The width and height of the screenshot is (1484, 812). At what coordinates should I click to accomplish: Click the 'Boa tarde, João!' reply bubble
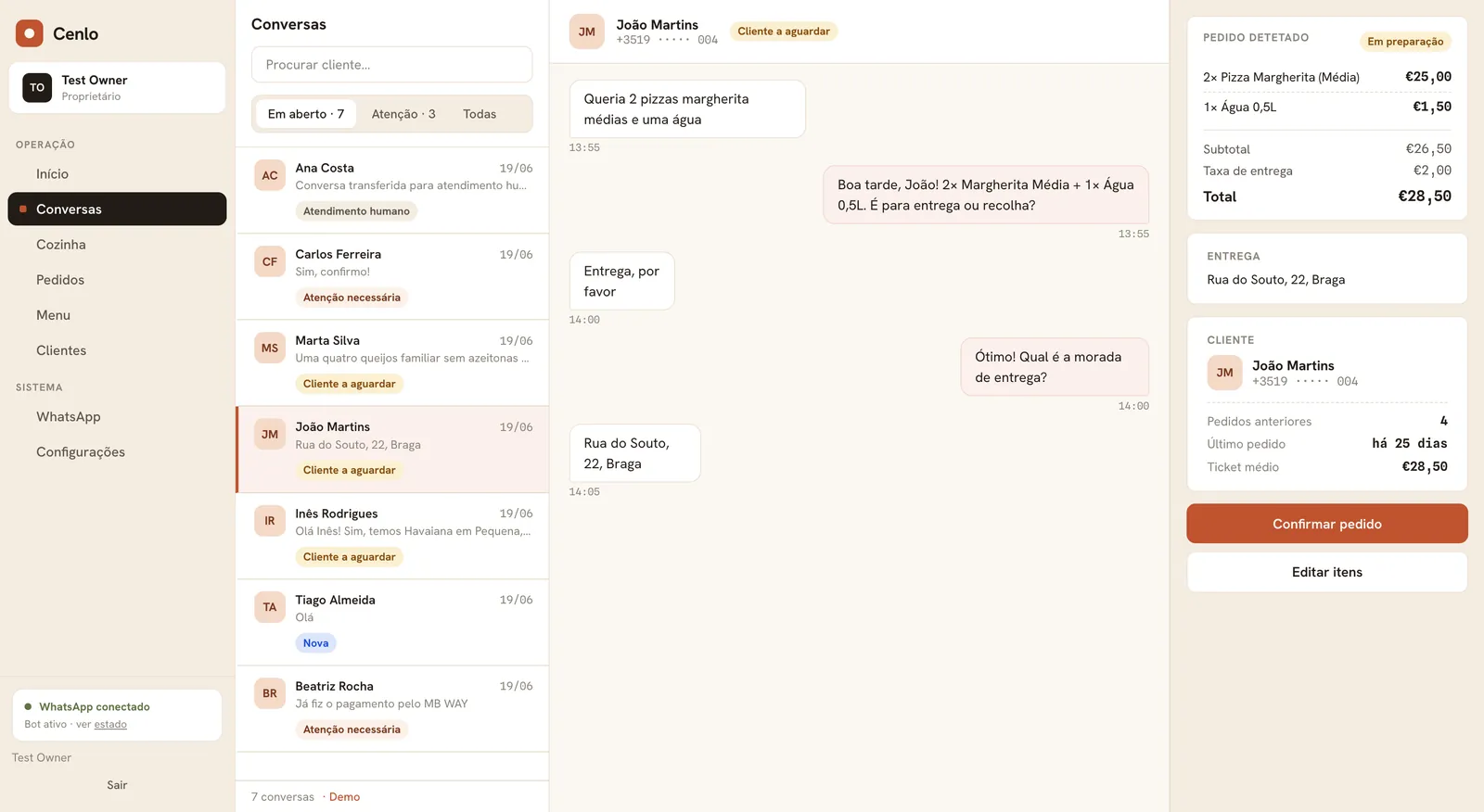986,195
